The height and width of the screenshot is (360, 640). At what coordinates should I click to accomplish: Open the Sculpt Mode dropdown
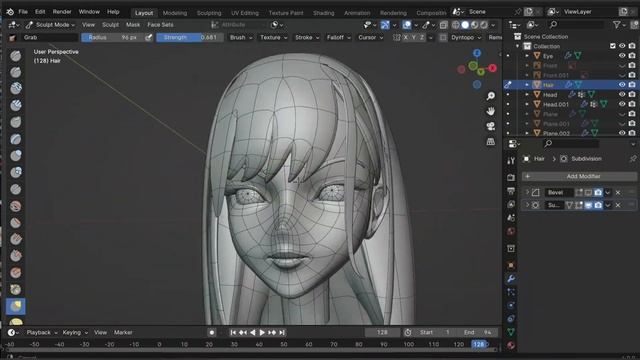pyautogui.click(x=50, y=25)
